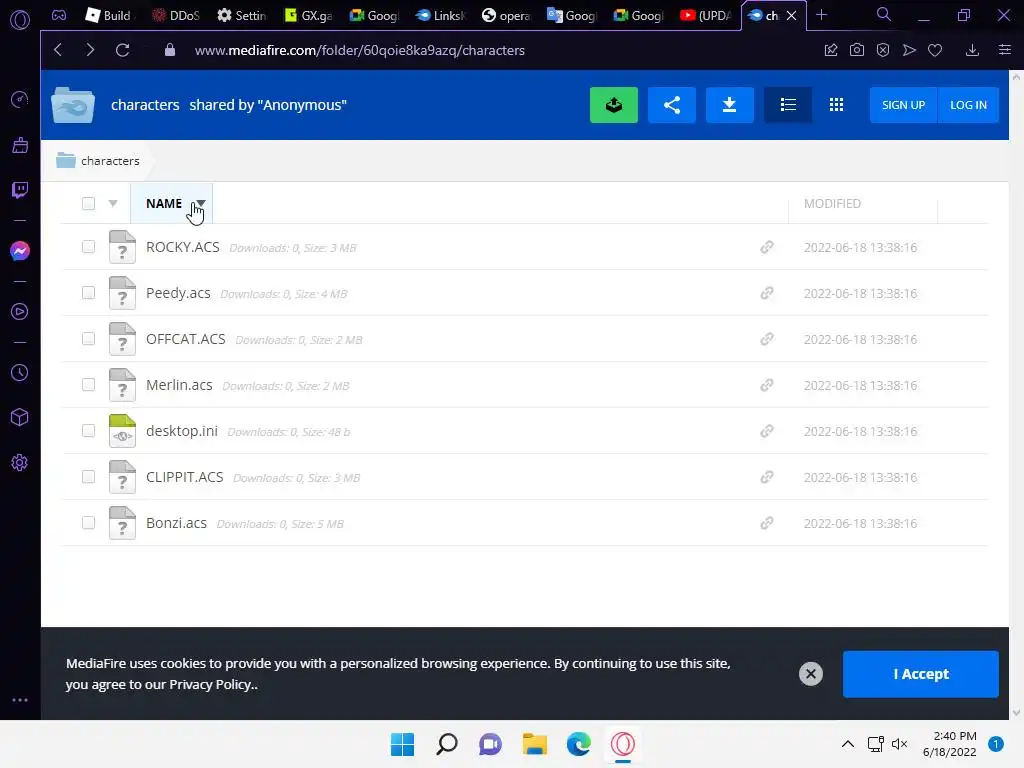Go forward to the next page

coord(90,50)
